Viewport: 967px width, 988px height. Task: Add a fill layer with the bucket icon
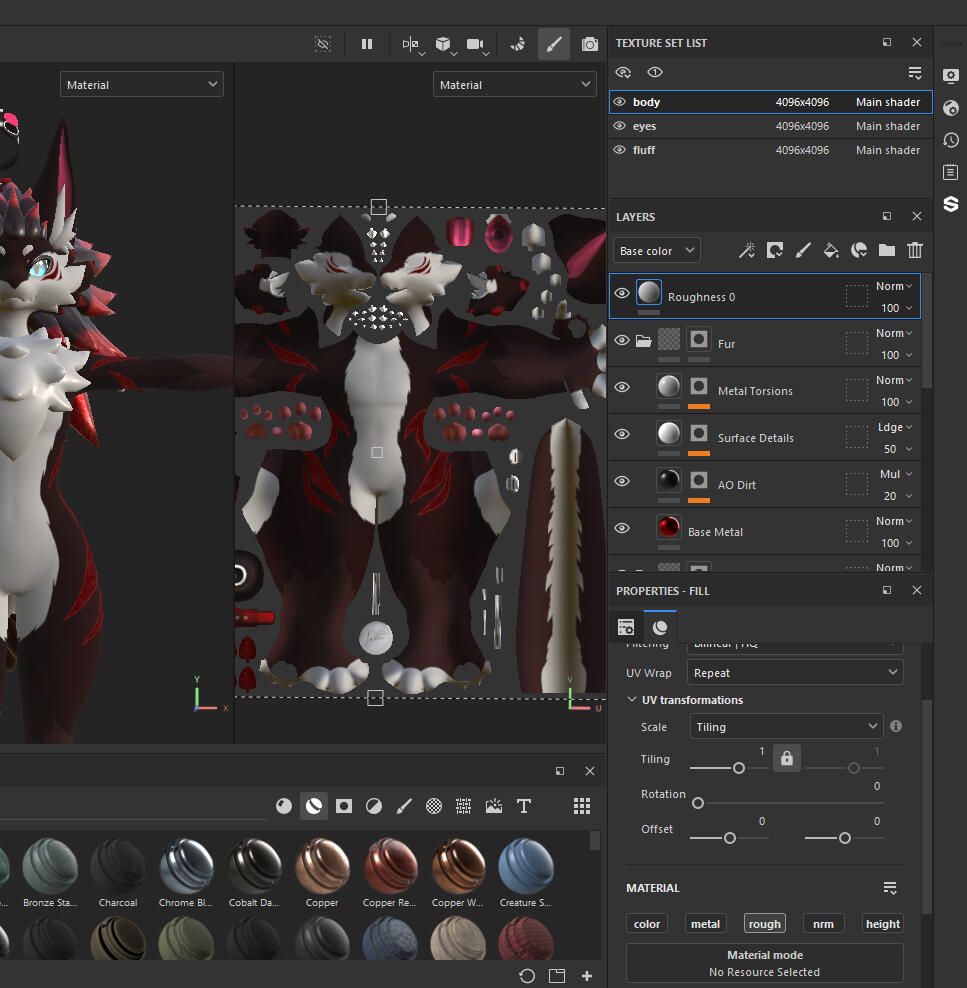click(x=830, y=250)
